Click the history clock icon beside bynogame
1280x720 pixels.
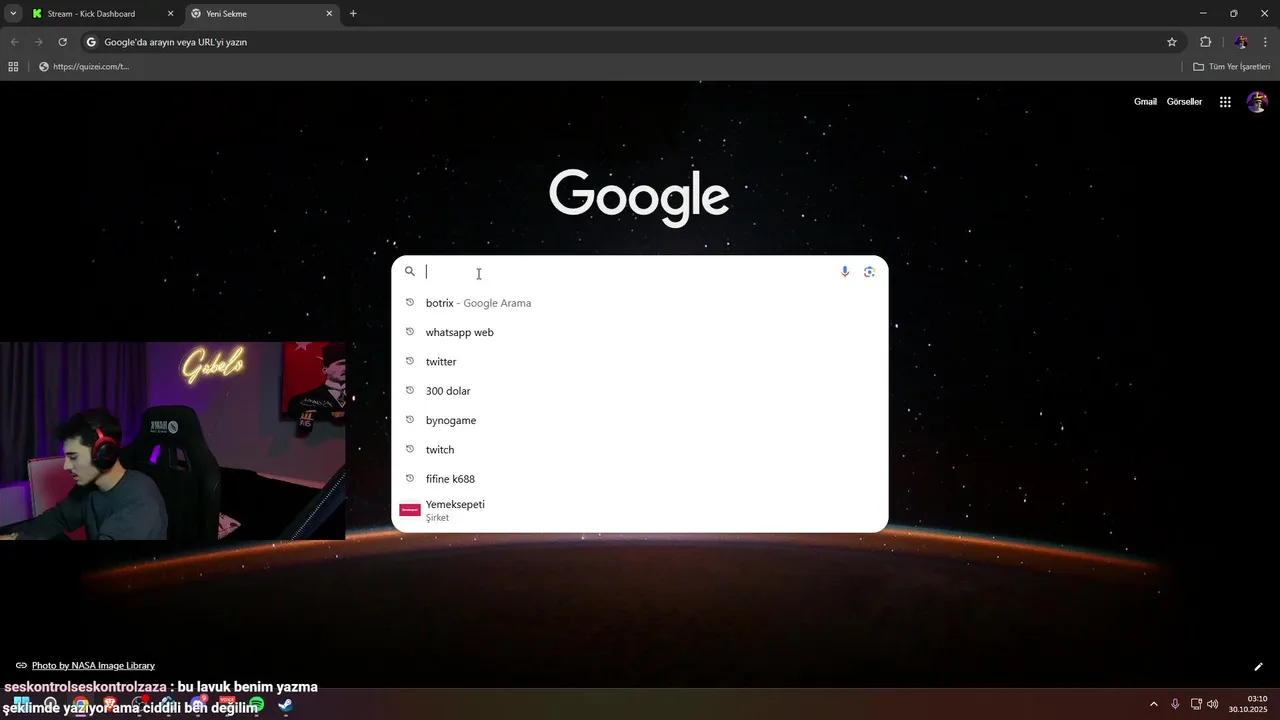click(410, 420)
